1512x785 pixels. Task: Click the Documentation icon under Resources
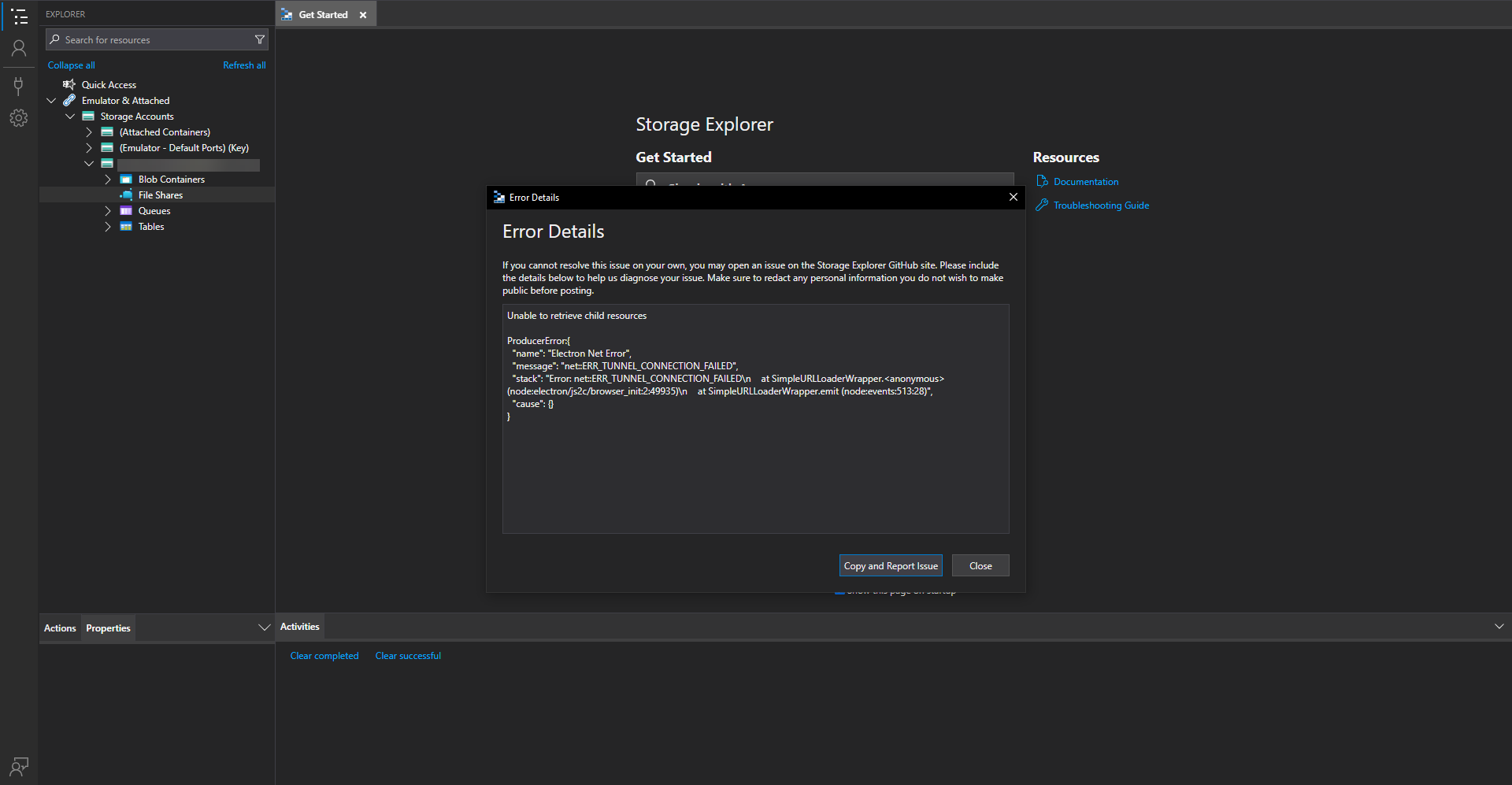pos(1041,181)
